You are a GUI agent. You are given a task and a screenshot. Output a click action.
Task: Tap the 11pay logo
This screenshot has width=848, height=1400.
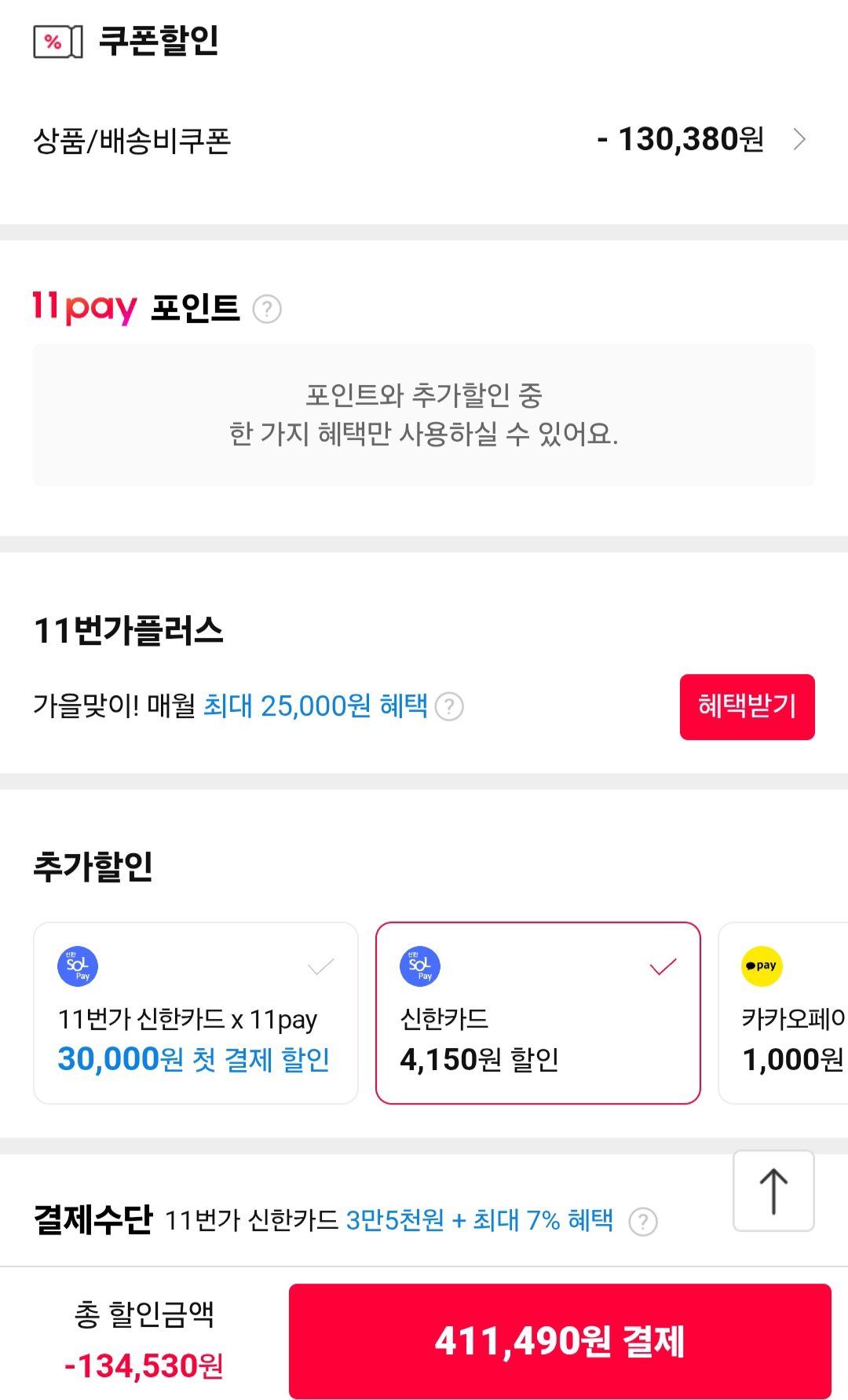[x=84, y=307]
